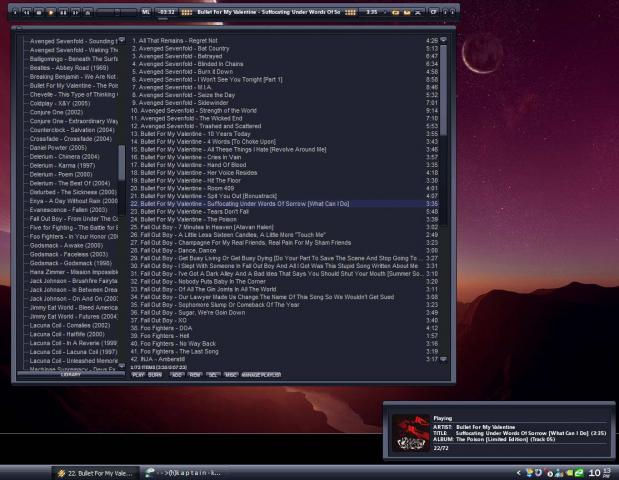
Task: Click the playlist scrollbar thumb
Action: 443,90
